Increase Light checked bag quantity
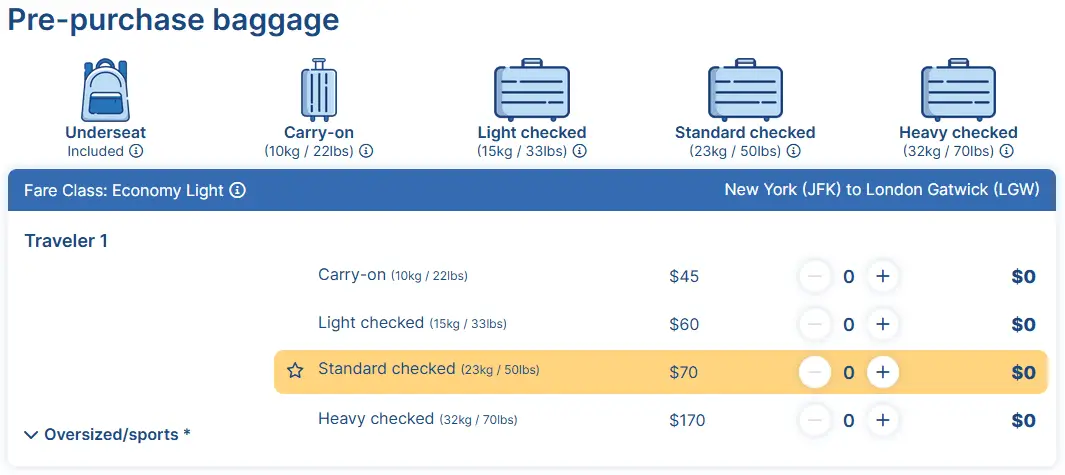The width and height of the screenshot is (1065, 475). pyautogui.click(x=882, y=324)
